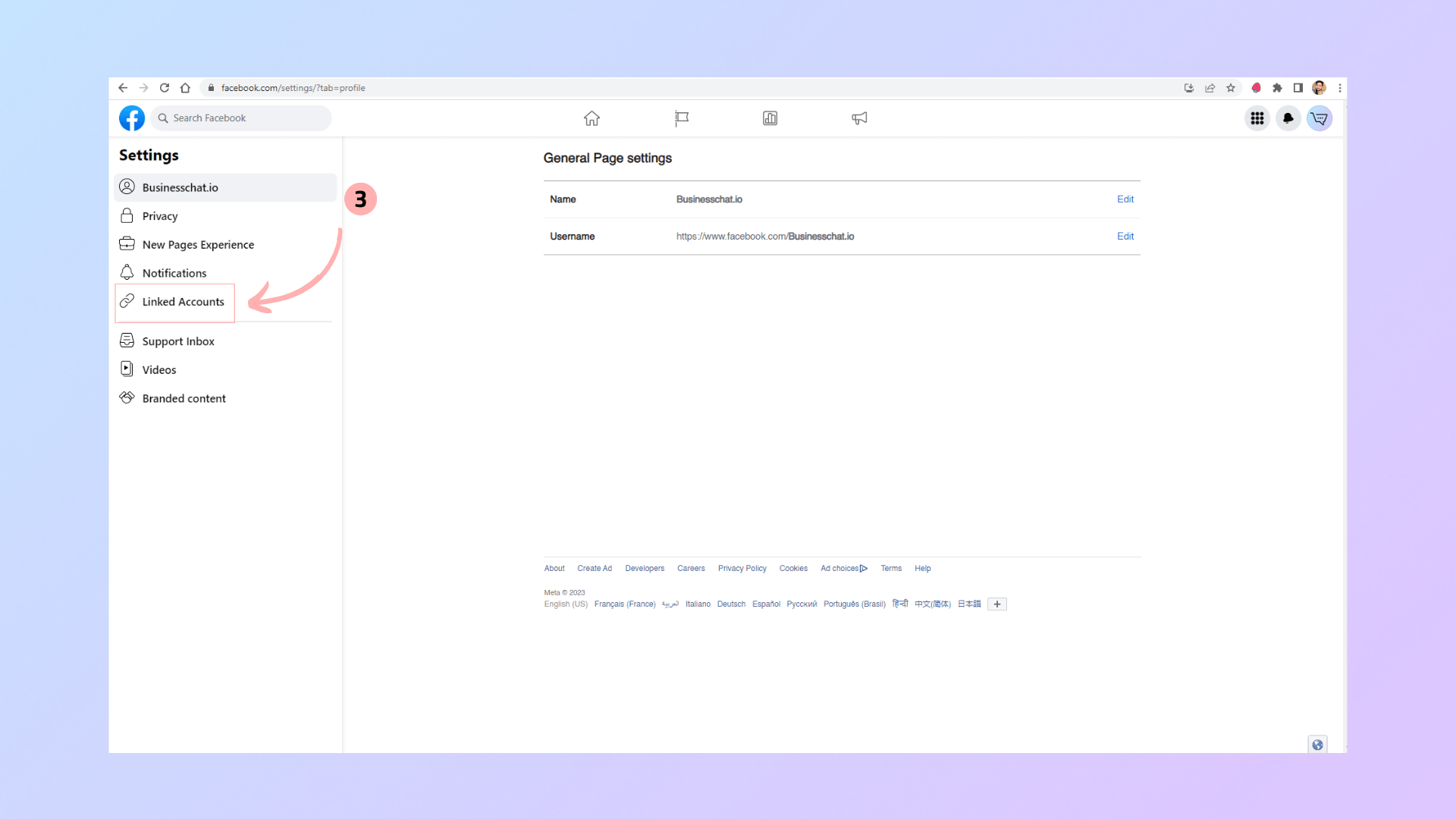Switch language to Русский

802,604
